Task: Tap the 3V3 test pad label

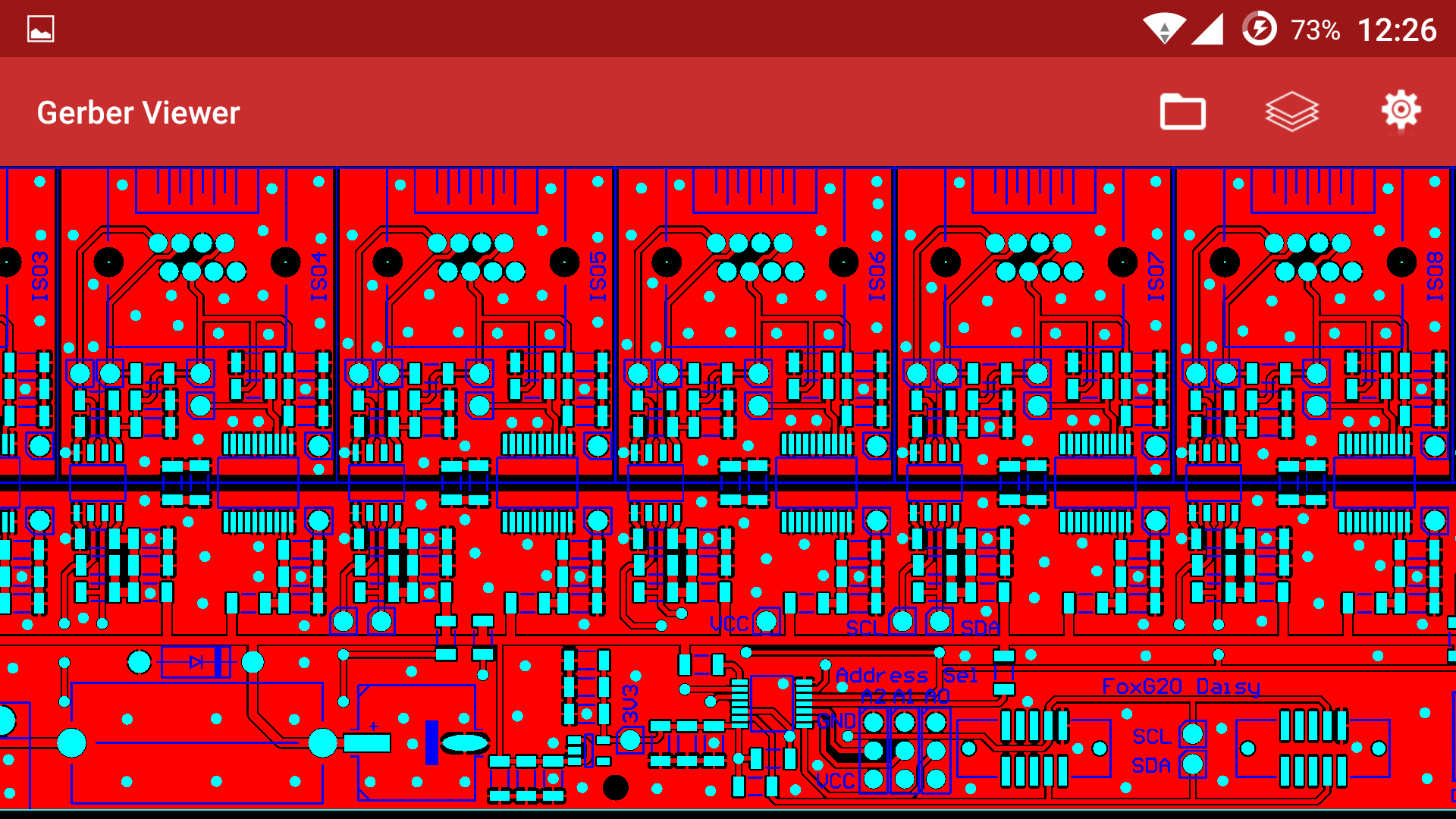Action: click(x=631, y=702)
